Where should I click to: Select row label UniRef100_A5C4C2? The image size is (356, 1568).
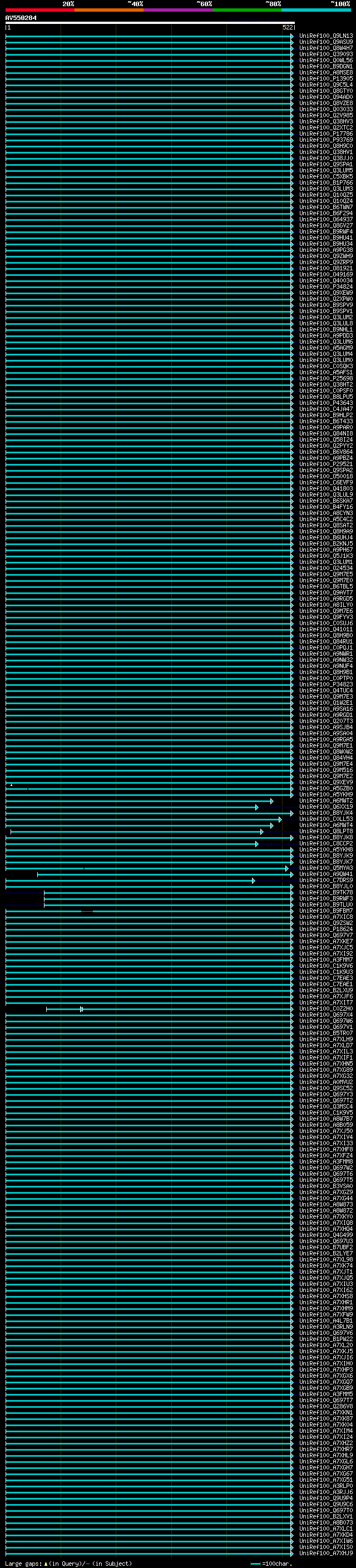pos(325,519)
